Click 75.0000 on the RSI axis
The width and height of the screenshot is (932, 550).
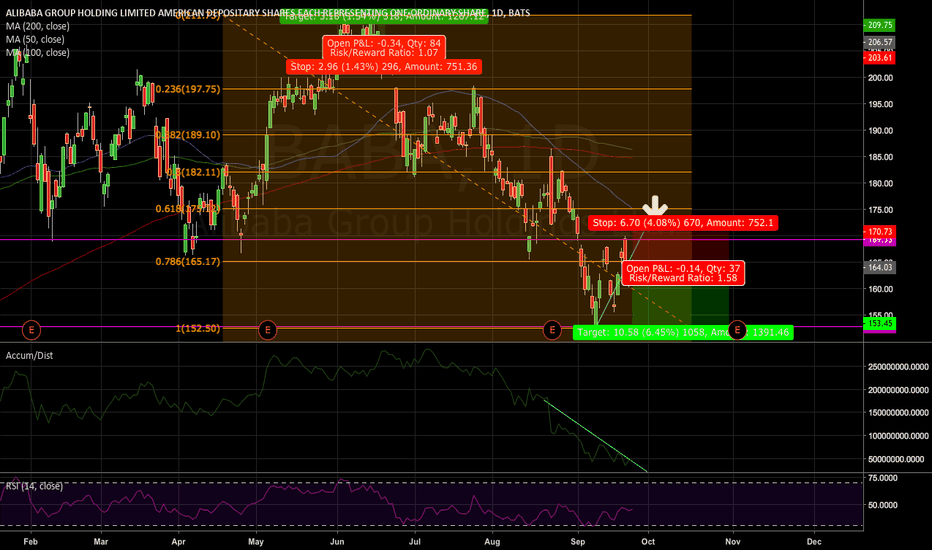point(883,478)
